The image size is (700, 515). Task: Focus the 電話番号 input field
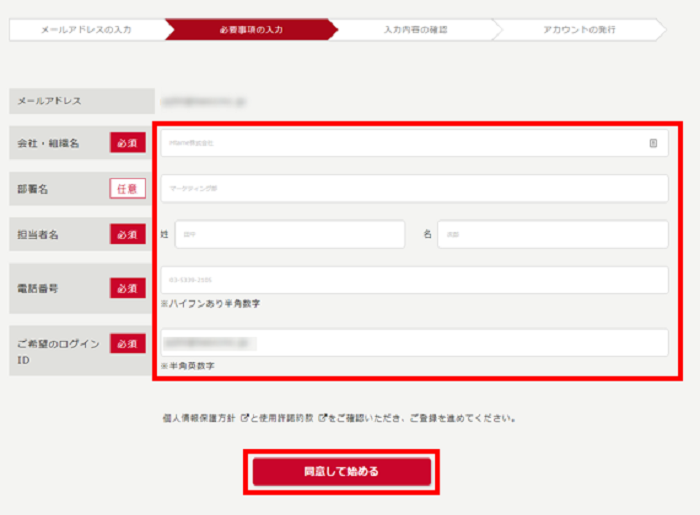(x=412, y=280)
